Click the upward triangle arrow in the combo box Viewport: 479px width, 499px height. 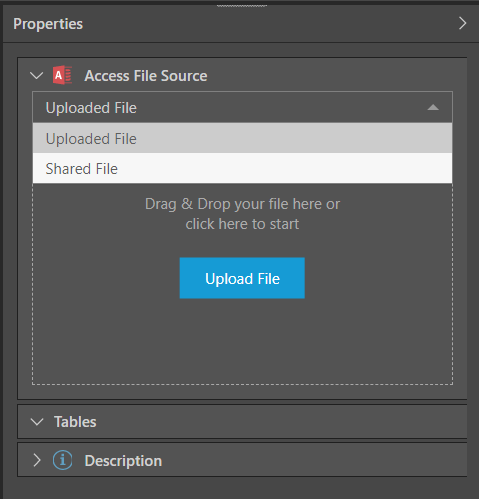(x=433, y=107)
